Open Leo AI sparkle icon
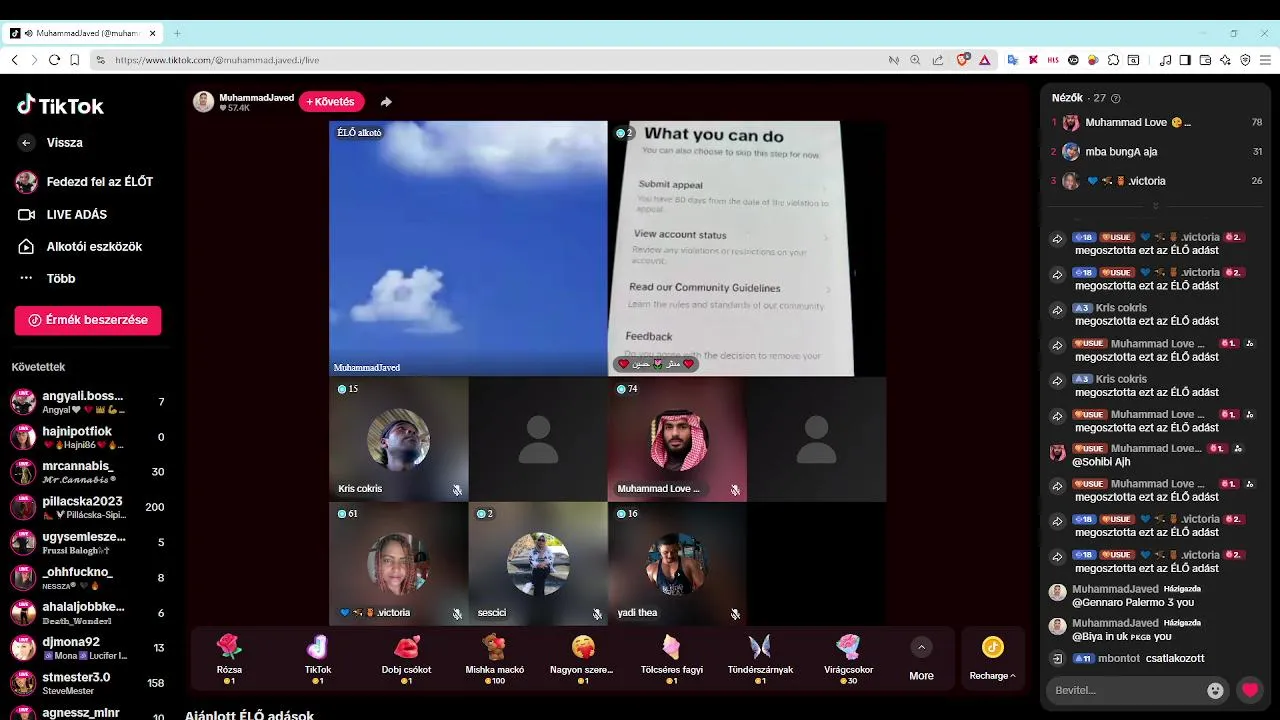 coord(1225,60)
